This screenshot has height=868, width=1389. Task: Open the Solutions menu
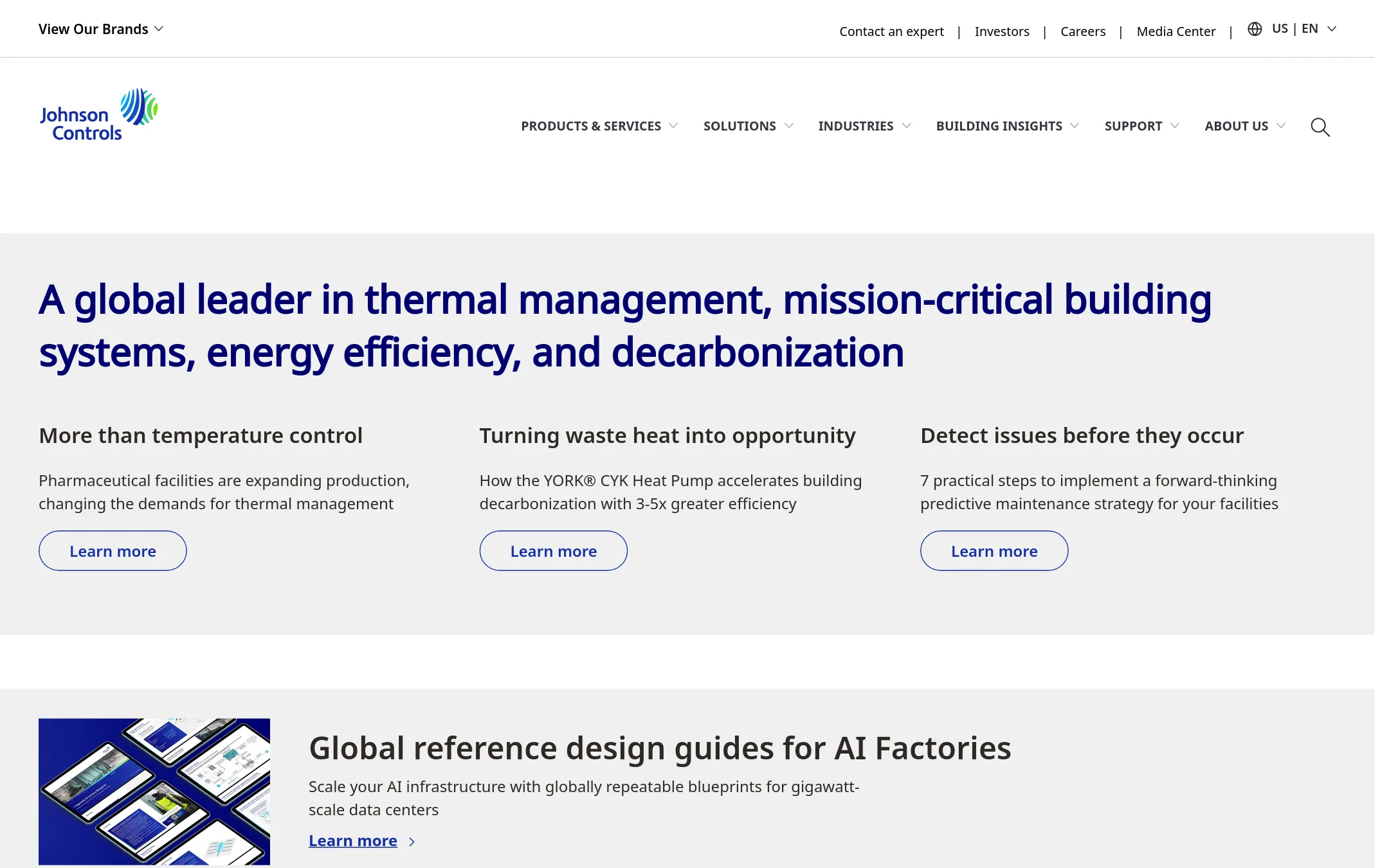(x=748, y=126)
